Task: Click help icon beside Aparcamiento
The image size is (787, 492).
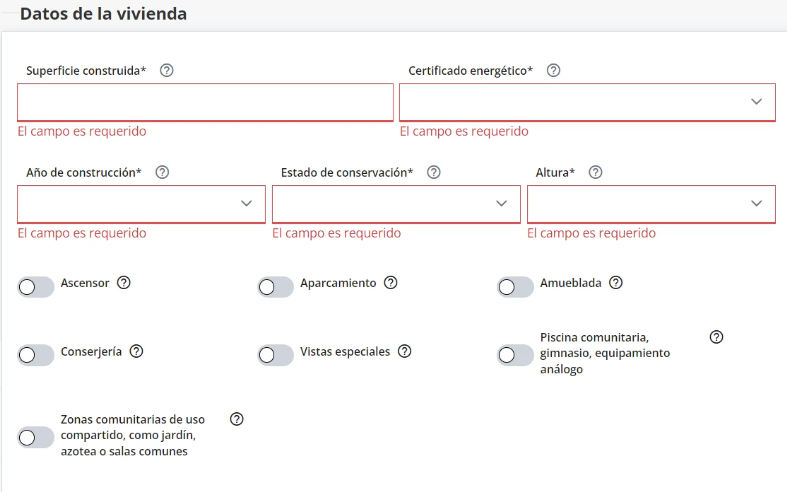Action: point(390,283)
